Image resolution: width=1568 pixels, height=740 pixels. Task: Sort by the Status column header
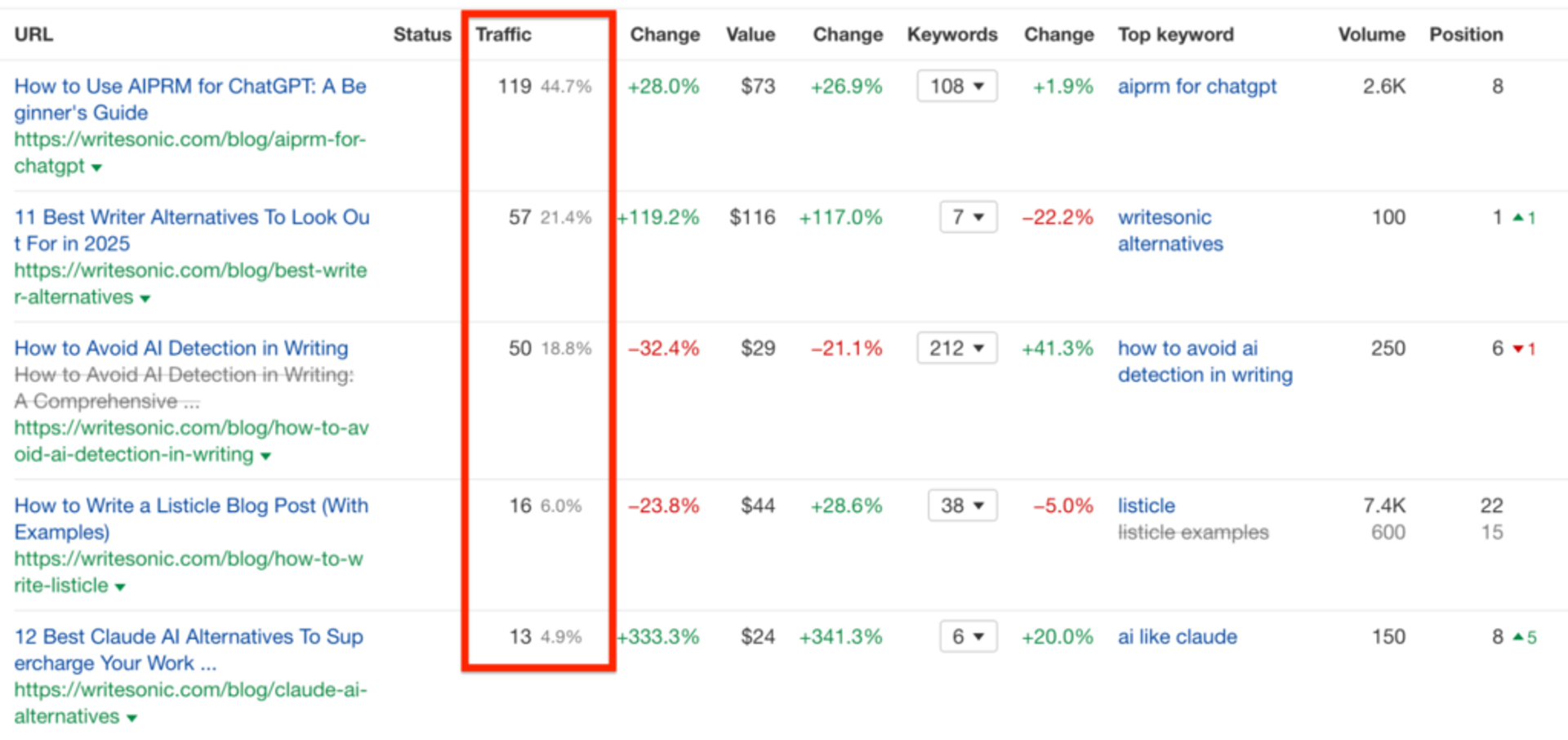(x=422, y=34)
